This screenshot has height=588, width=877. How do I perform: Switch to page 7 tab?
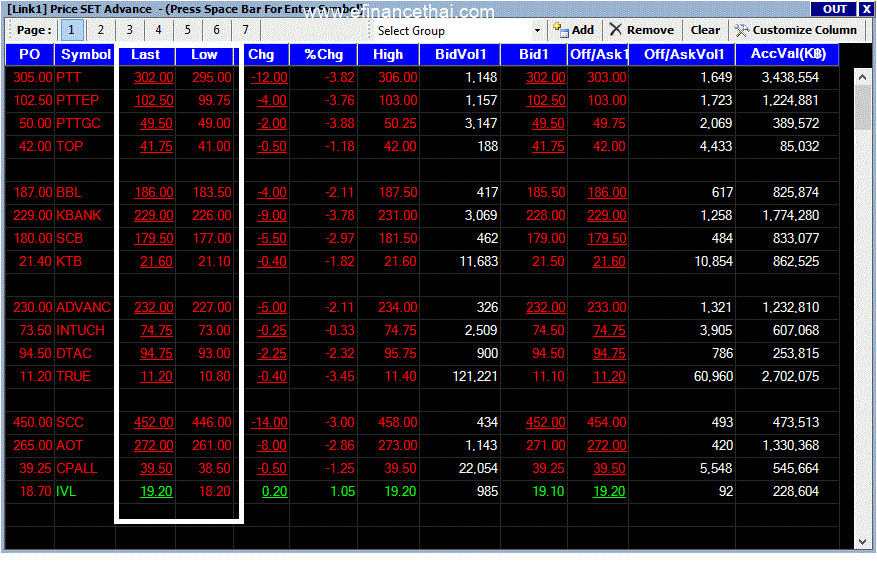[x=246, y=30]
